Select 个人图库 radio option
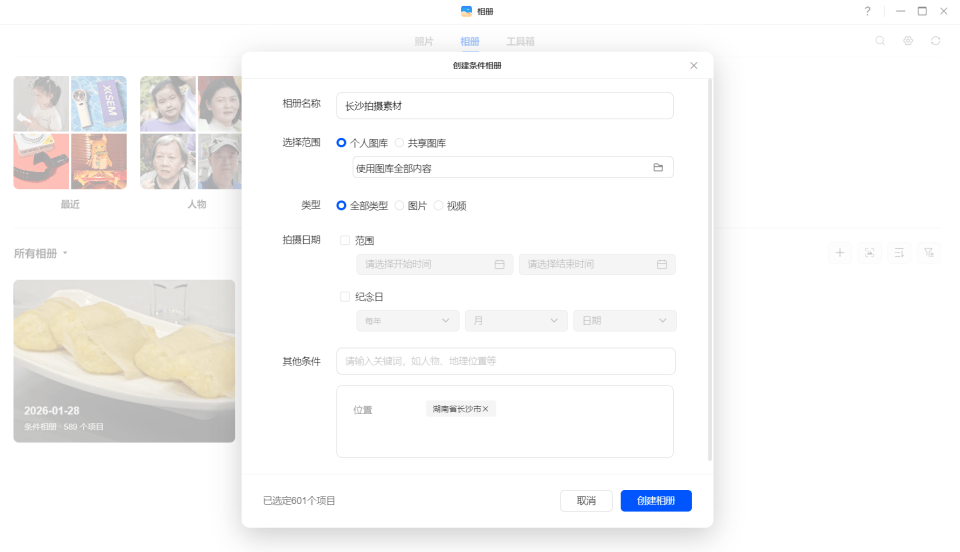Screen dimensions: 960x552 tap(342, 143)
